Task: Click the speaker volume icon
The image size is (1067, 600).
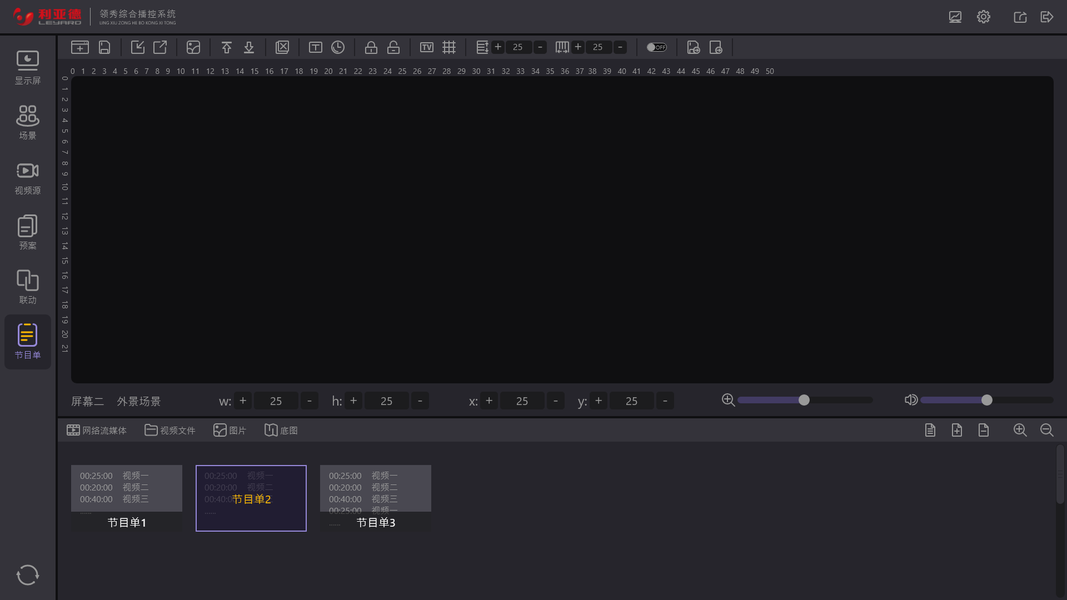Action: tap(910, 400)
